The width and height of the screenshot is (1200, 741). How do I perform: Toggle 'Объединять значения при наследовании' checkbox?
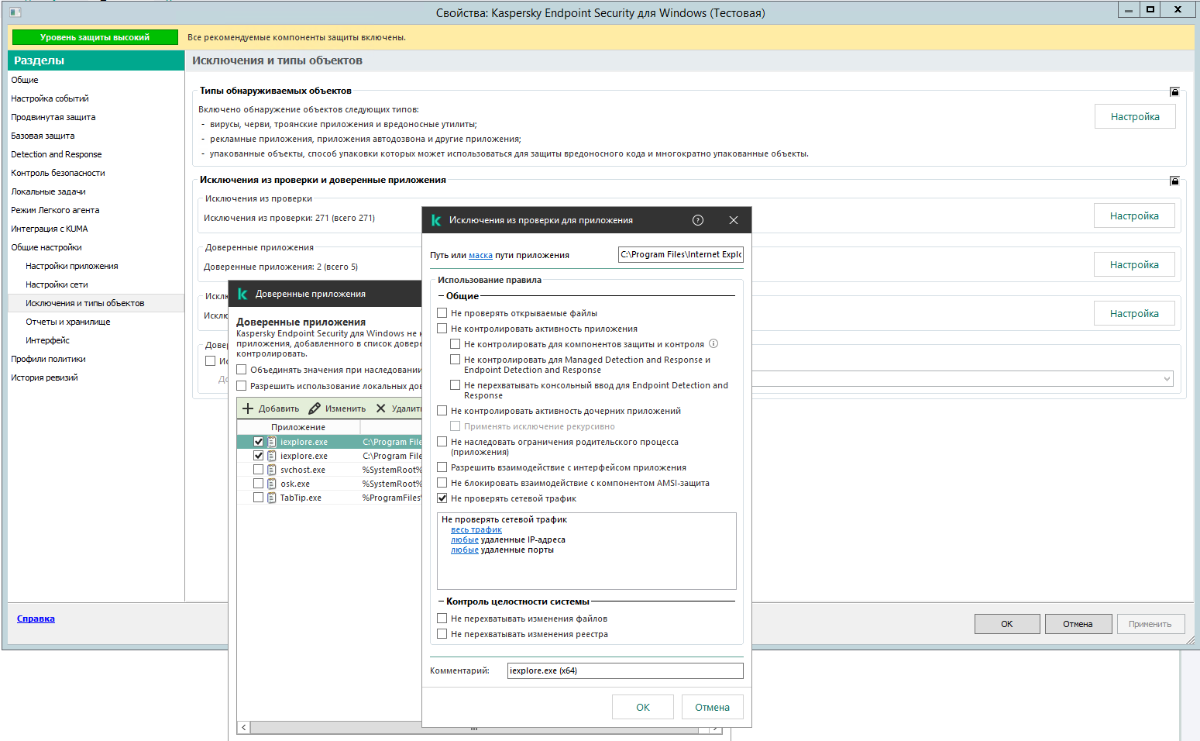[241, 369]
